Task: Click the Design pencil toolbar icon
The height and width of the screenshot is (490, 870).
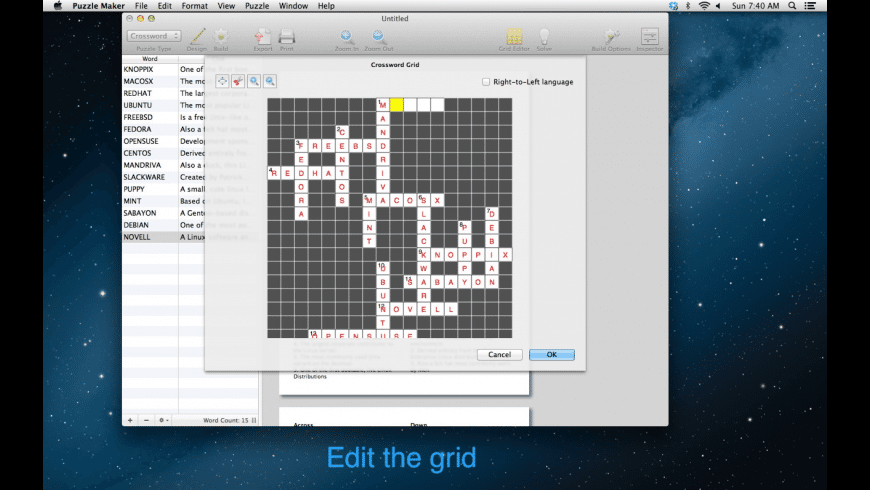Action: point(197,37)
